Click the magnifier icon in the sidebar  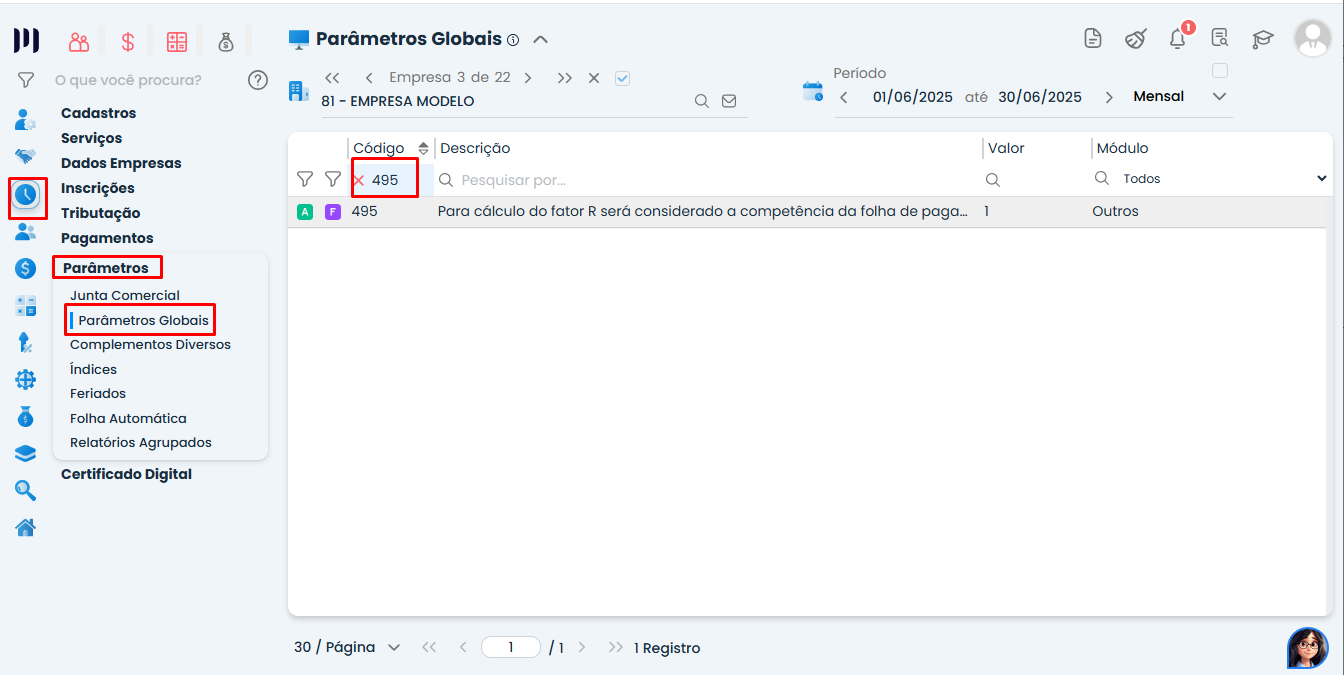[25, 490]
